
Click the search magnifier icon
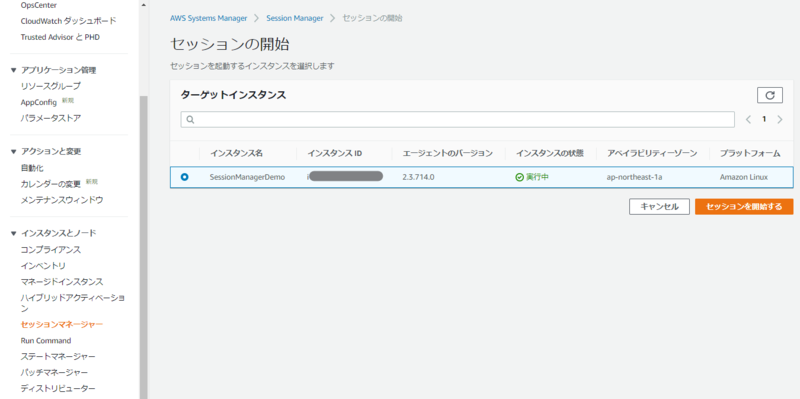190,119
